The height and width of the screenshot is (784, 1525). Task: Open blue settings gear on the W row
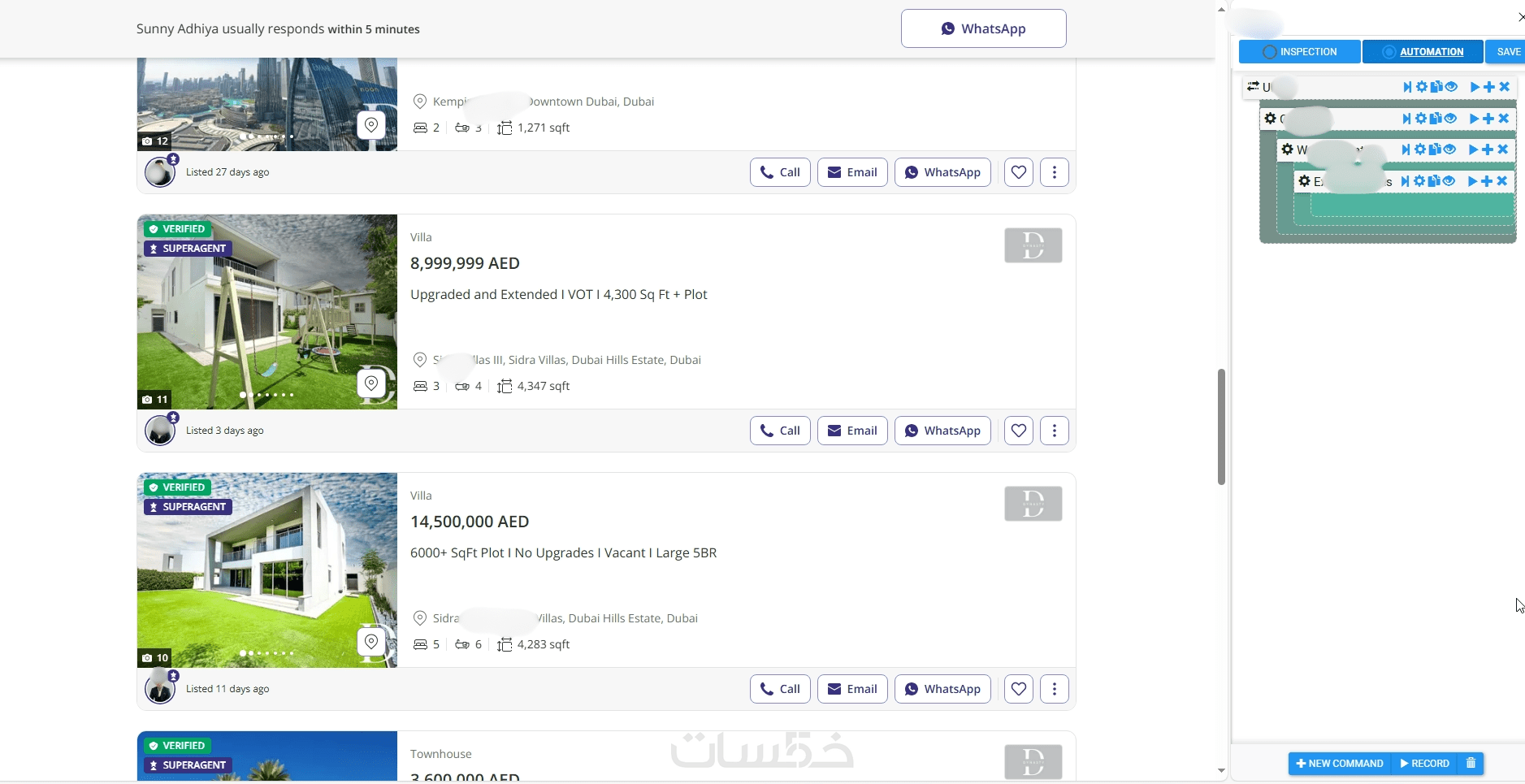pyautogui.click(x=1420, y=149)
